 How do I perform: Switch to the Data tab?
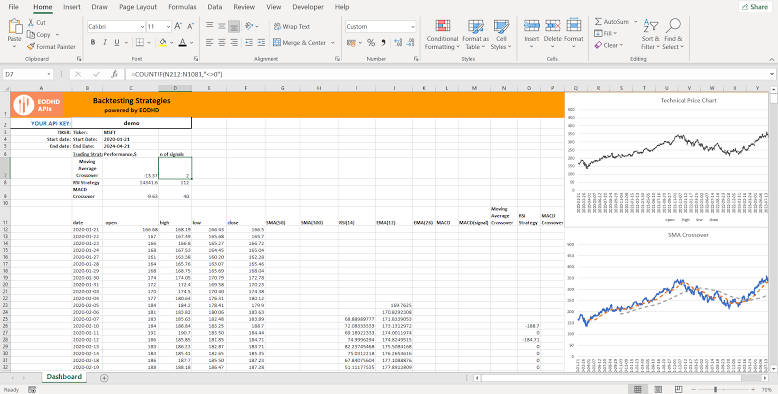tap(215, 7)
